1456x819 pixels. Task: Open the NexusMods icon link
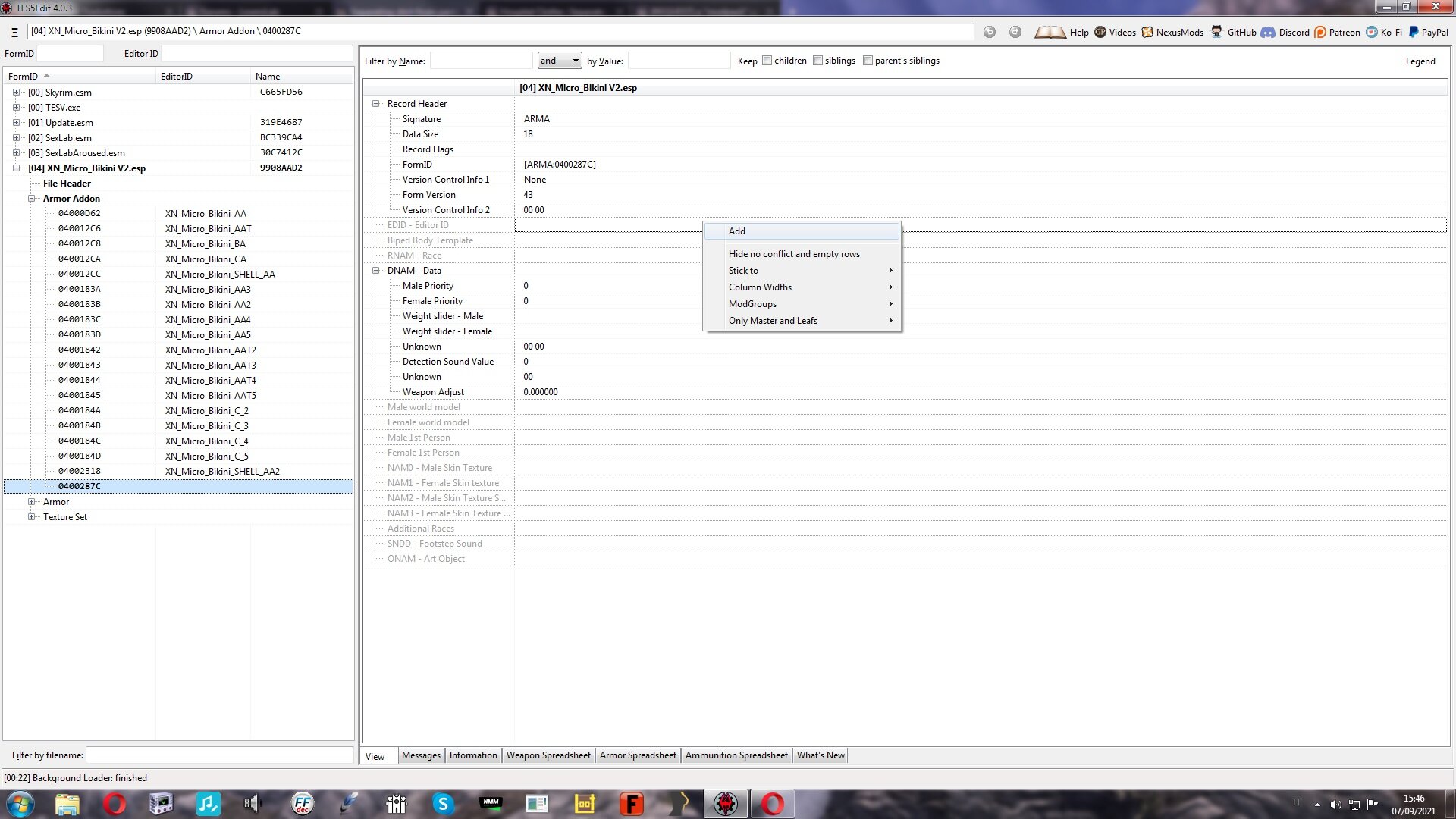coord(1147,32)
